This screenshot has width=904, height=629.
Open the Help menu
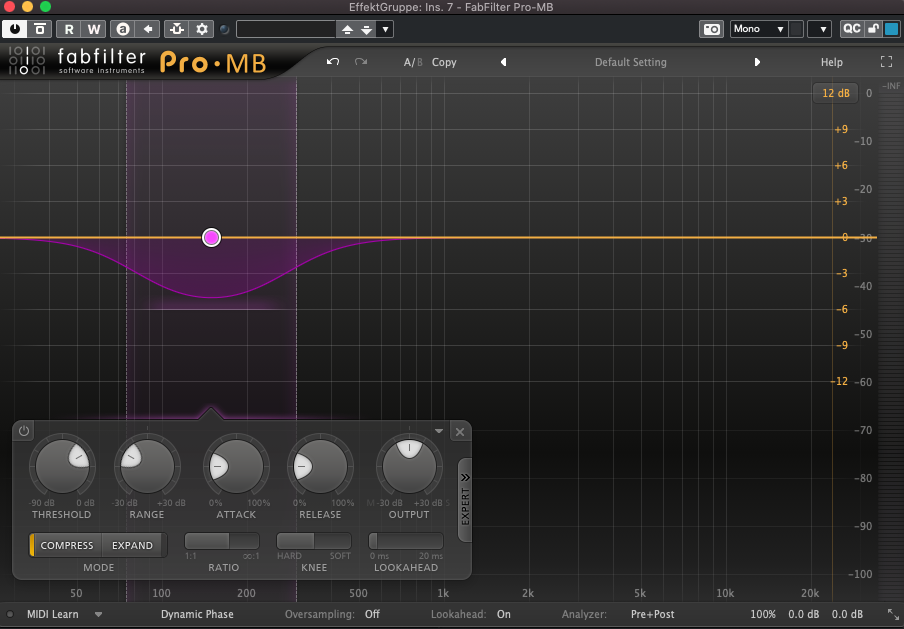pyautogui.click(x=831, y=62)
